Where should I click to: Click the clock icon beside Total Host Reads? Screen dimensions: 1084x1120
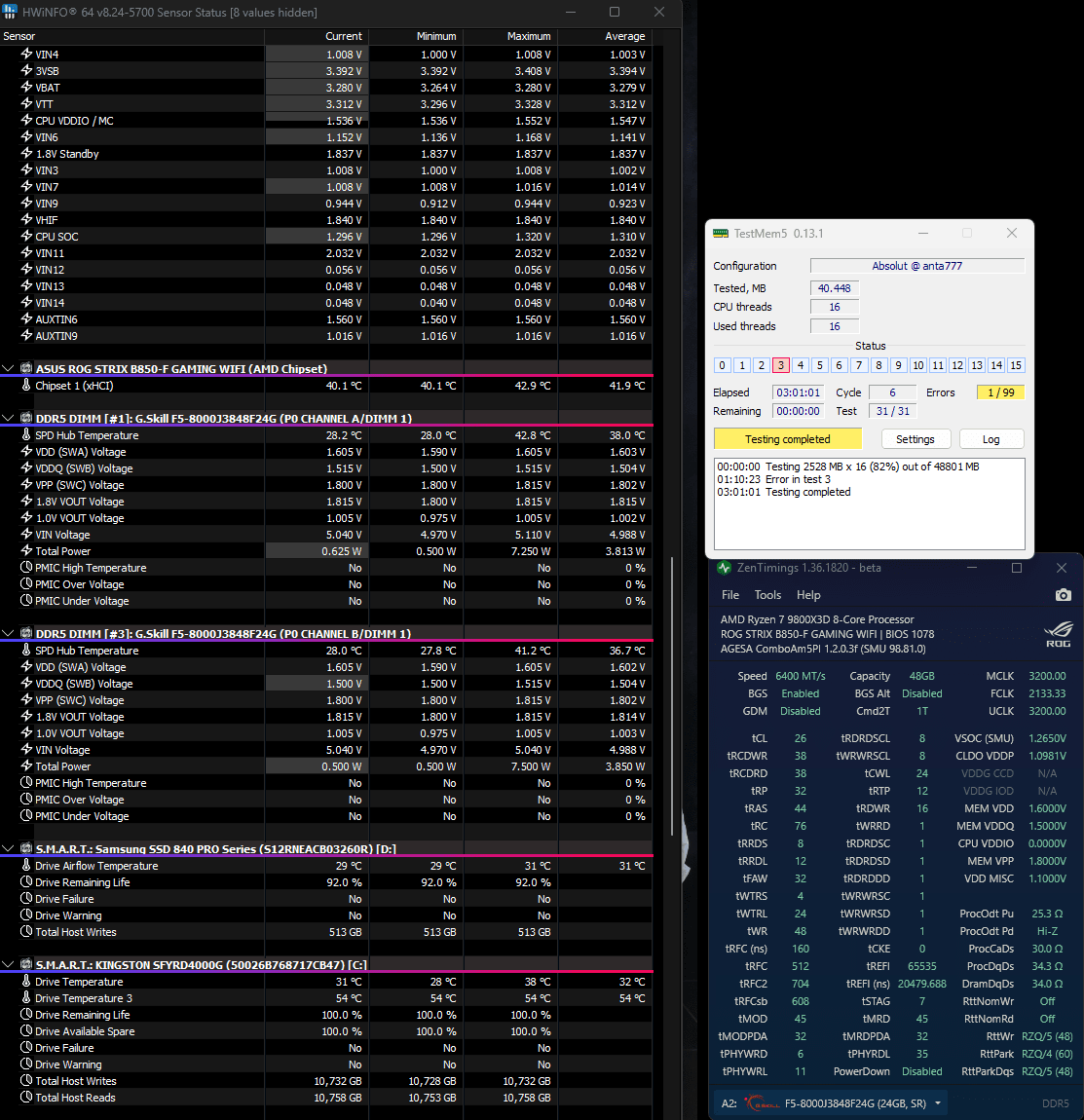pyautogui.click(x=26, y=1098)
